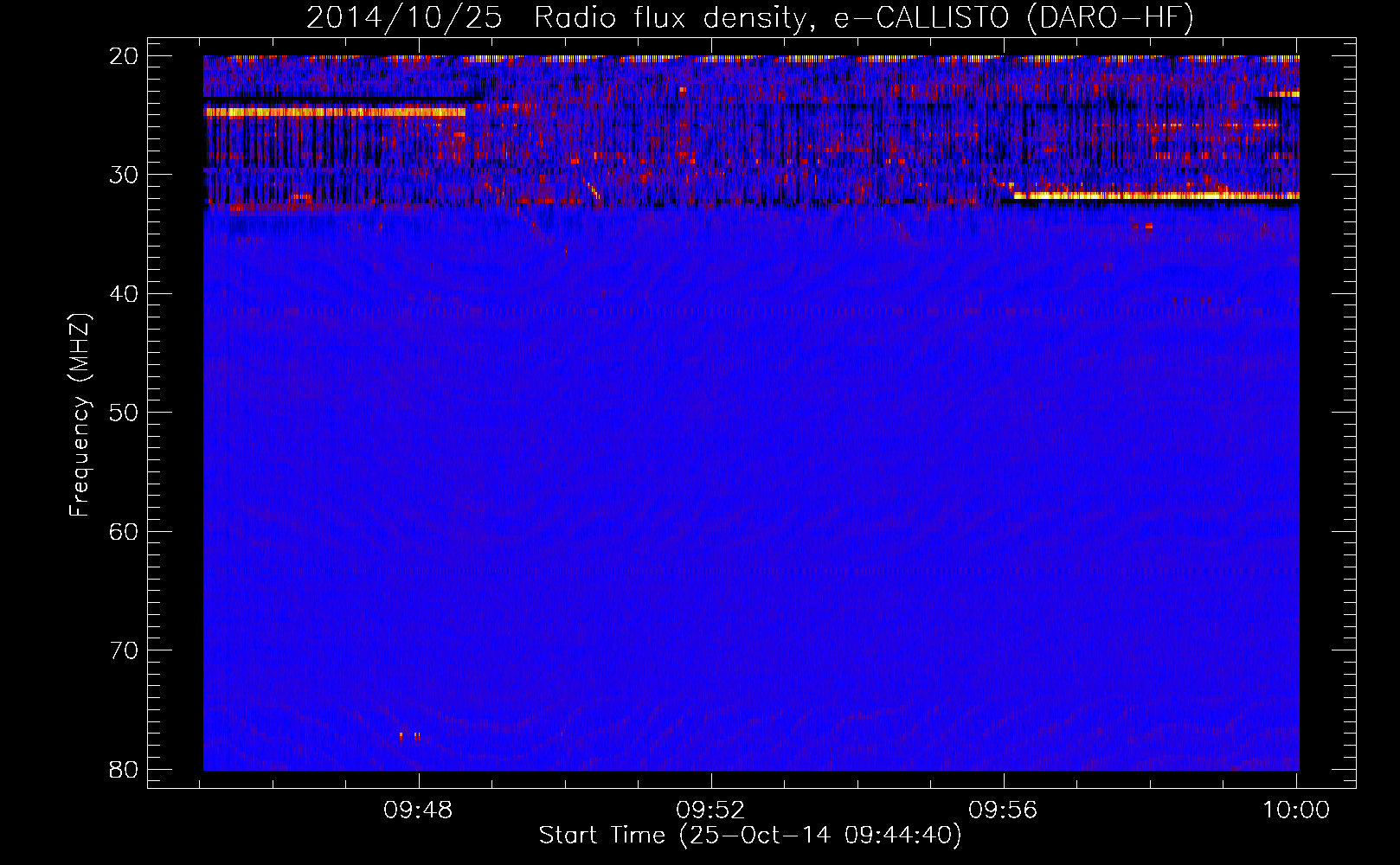This screenshot has height=865, width=1400.
Task: Select the 50 MHz frequency tick label
Action: tap(125, 412)
